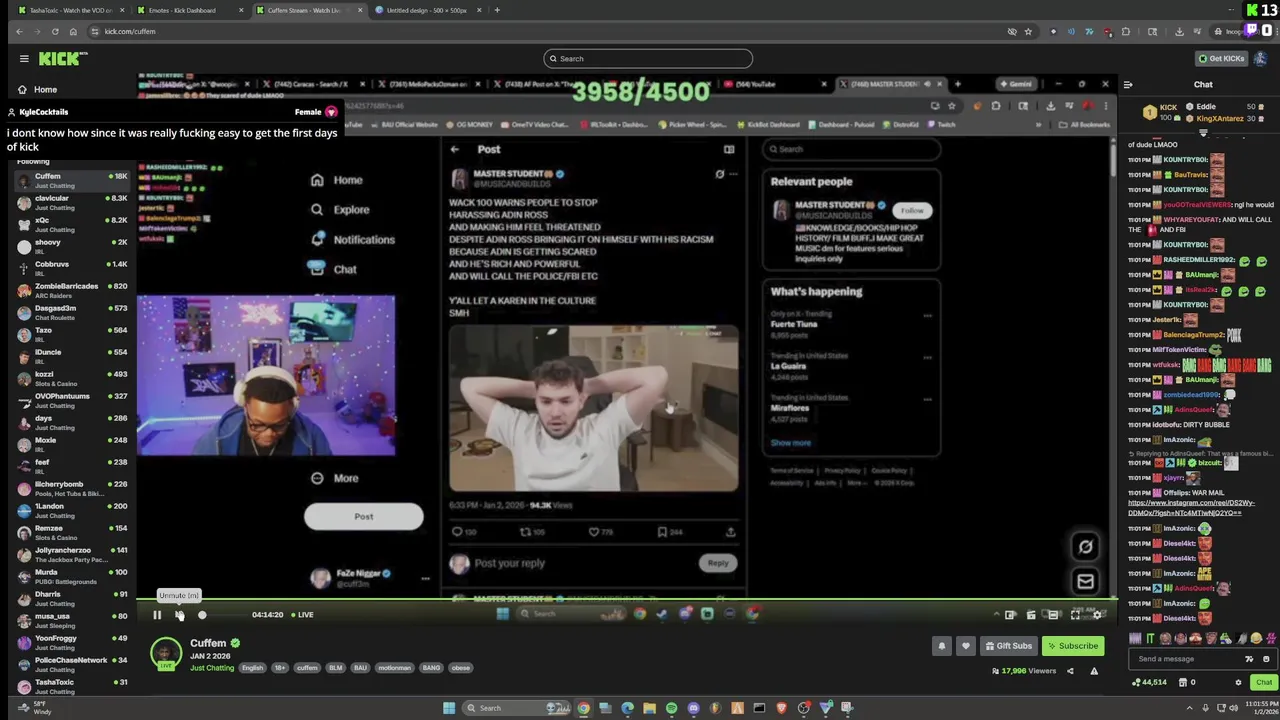Open the chat shop icon

[1182, 683]
